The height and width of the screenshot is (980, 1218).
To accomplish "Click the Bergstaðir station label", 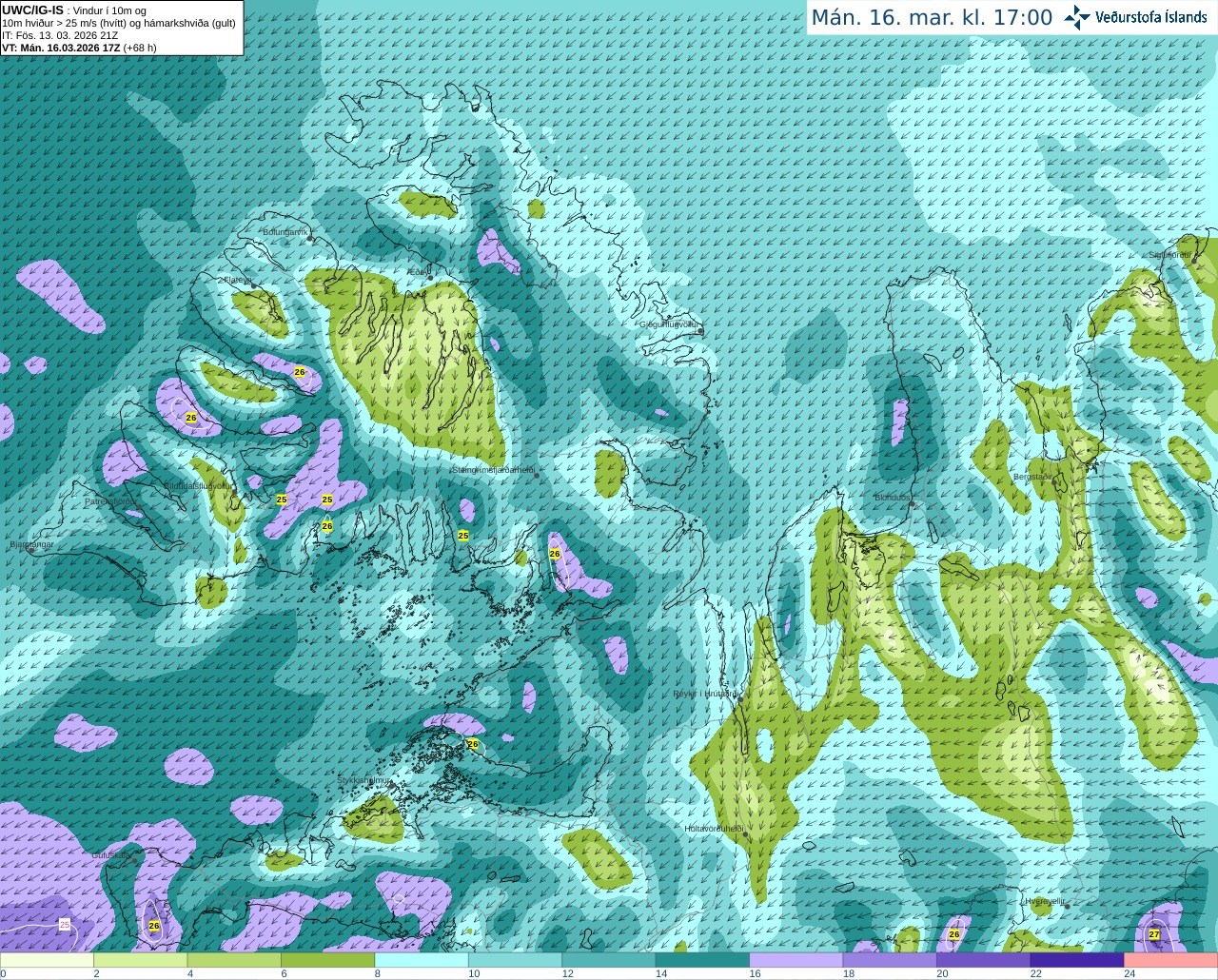I will (1031, 477).
